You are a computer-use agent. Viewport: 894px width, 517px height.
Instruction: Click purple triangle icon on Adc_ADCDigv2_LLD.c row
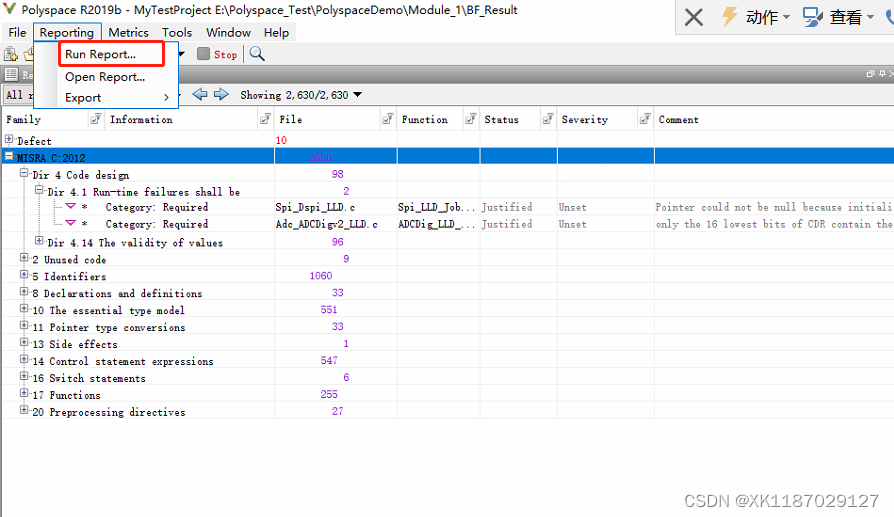click(x=71, y=223)
